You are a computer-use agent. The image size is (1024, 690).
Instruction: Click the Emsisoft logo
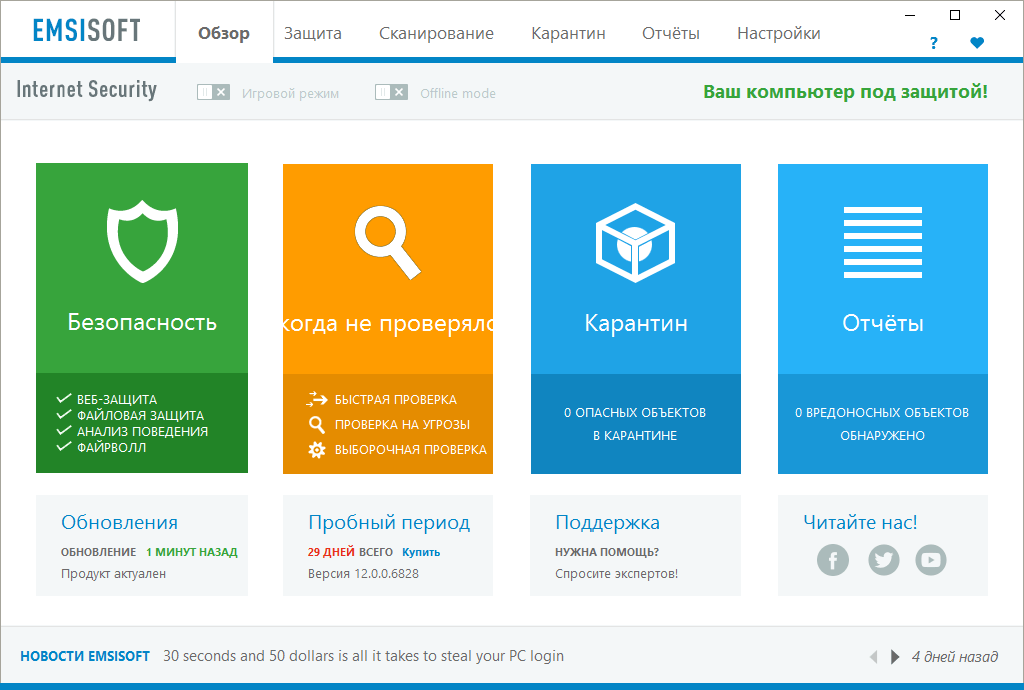point(87,30)
